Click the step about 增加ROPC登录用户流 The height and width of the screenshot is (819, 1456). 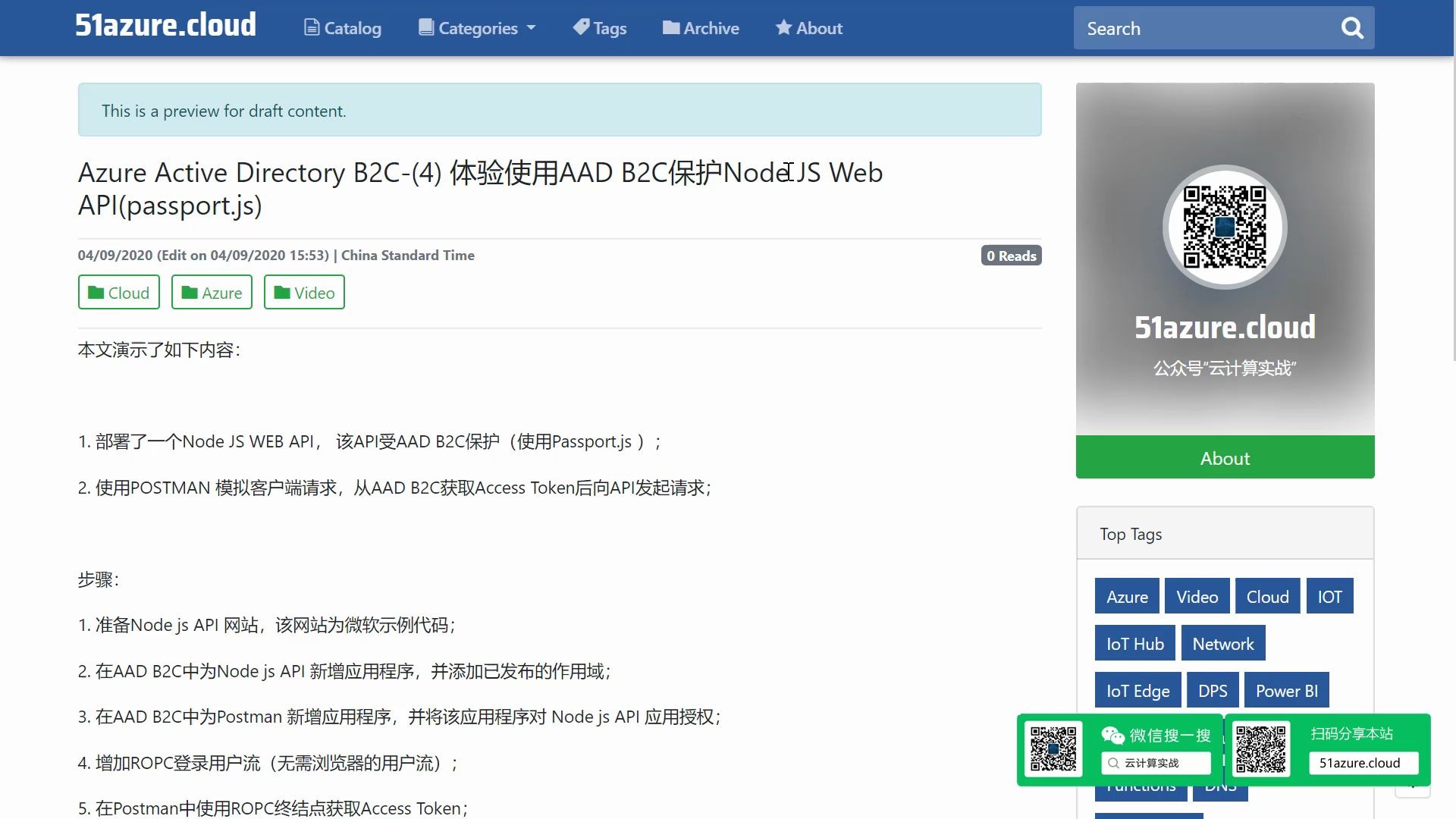(268, 763)
